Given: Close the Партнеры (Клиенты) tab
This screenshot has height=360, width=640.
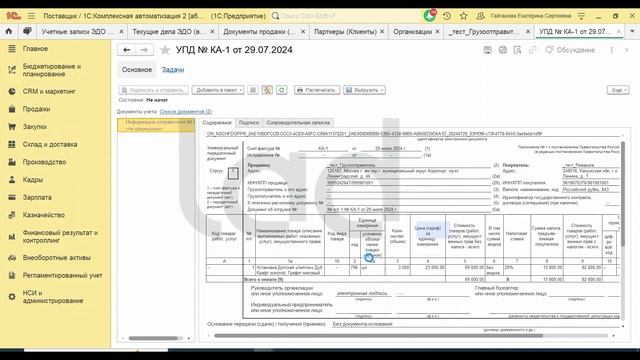Looking at the screenshot, I should pos(382,31).
